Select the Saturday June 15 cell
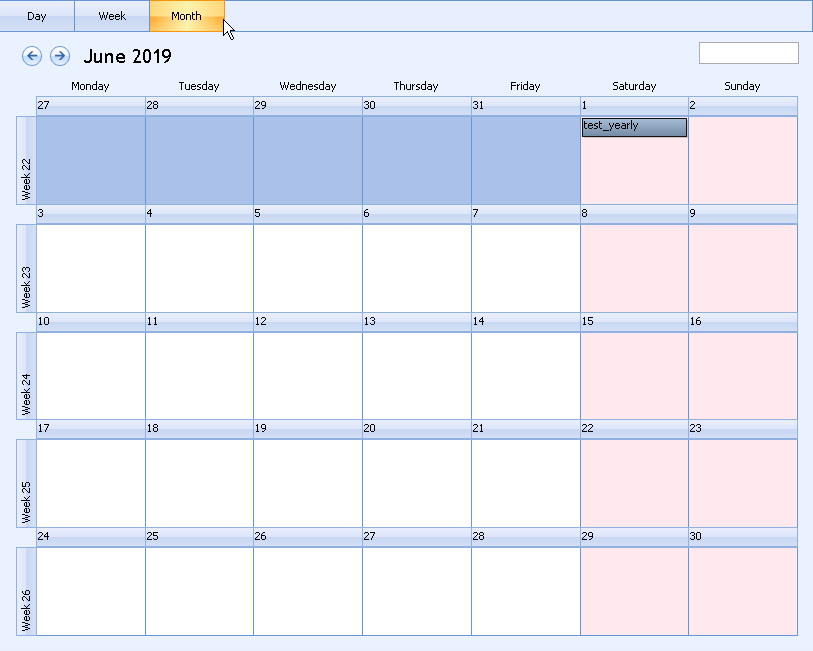813x651 pixels. point(634,376)
